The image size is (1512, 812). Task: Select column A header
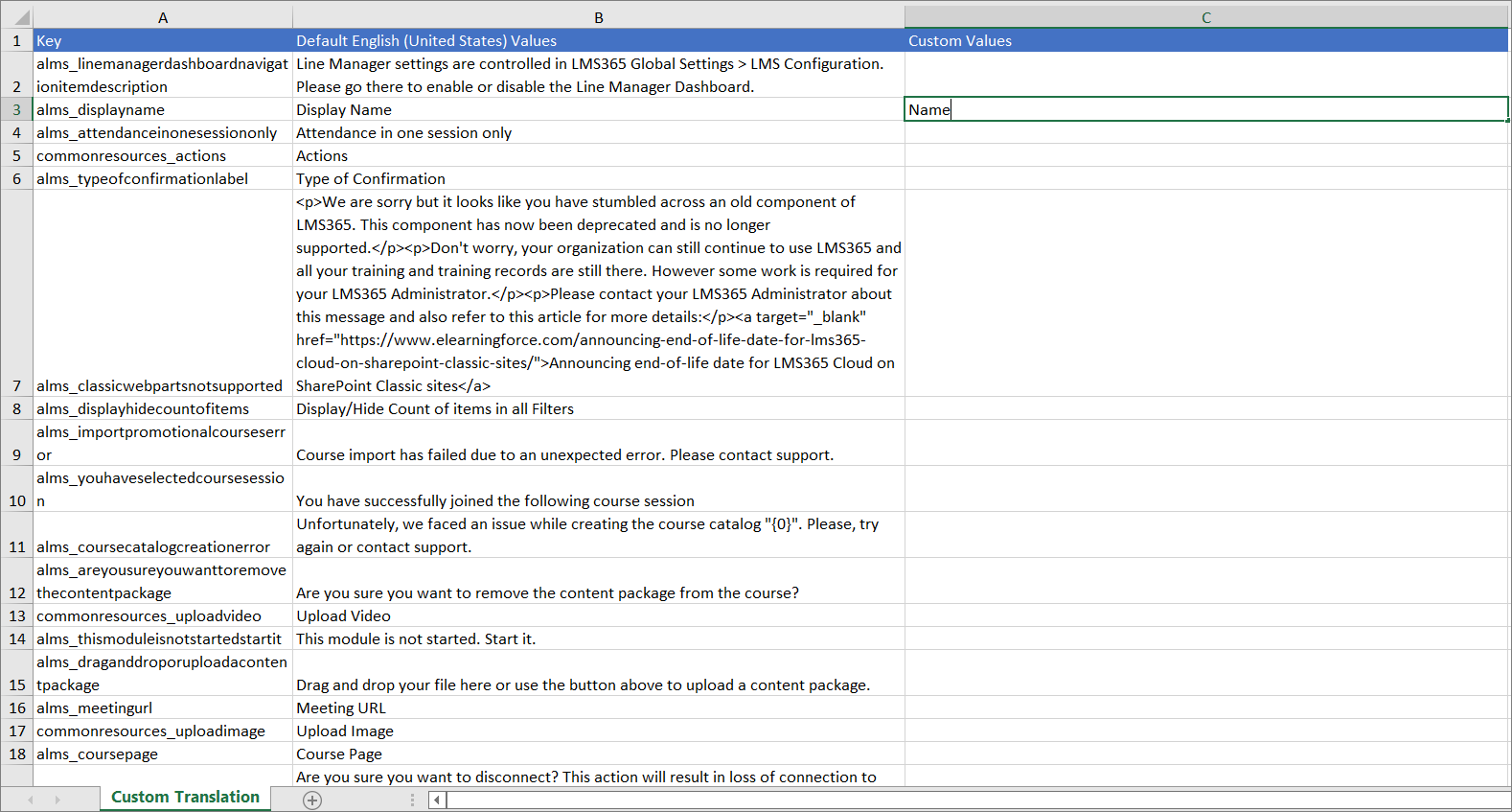(163, 17)
